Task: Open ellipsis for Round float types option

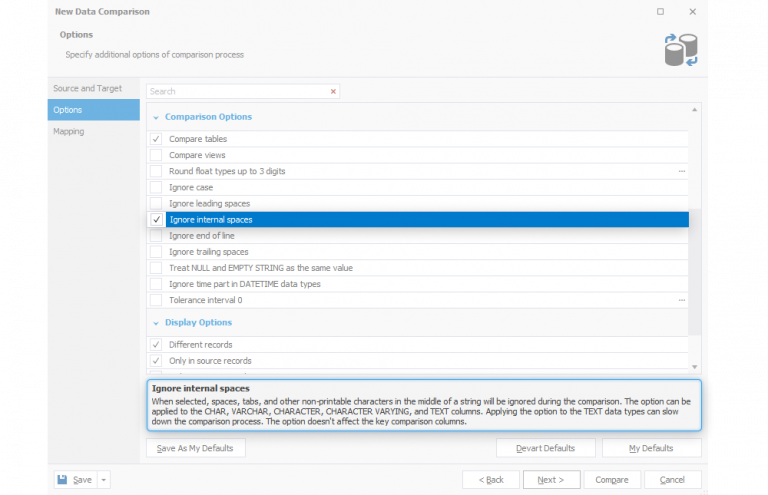Action: tap(682, 171)
